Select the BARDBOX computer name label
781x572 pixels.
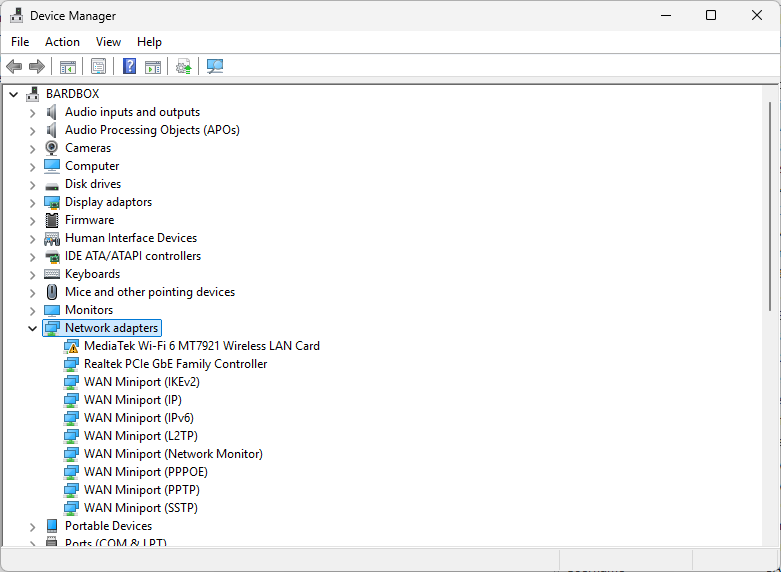click(73, 94)
